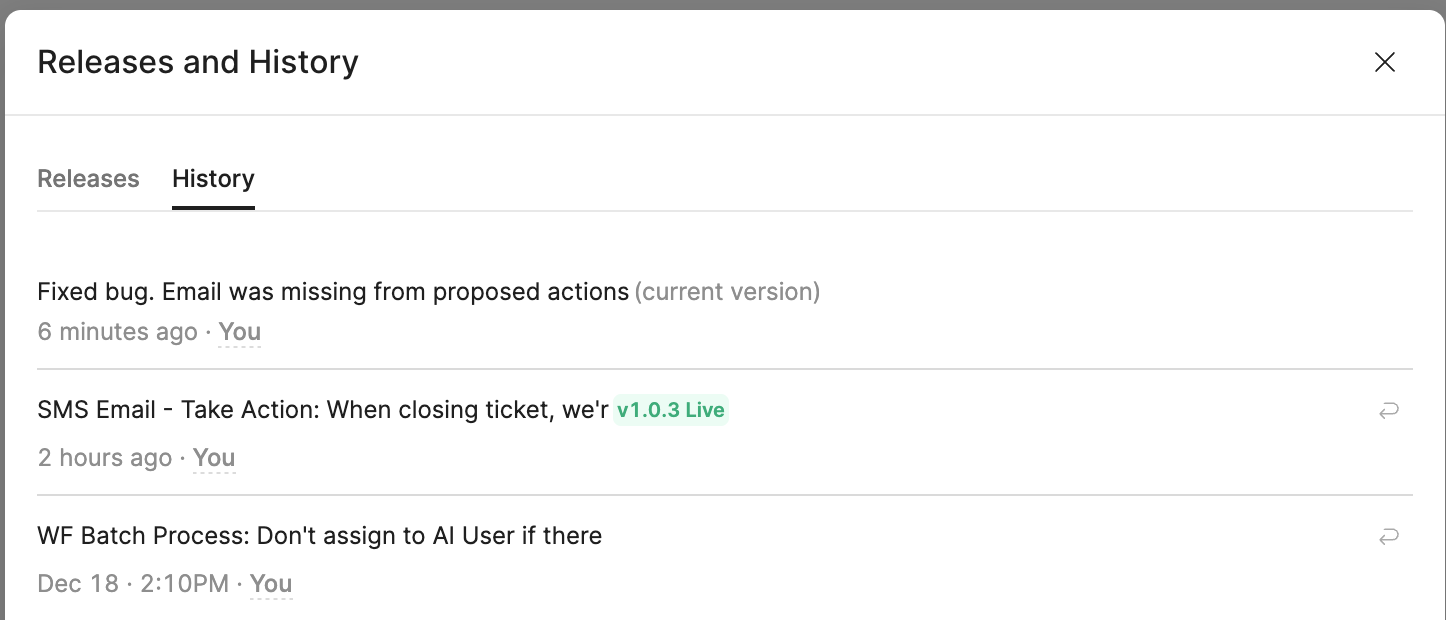Screen dimensions: 1446x620
Task: Restore the SMS Email Take Action version
Action: 1389,410
